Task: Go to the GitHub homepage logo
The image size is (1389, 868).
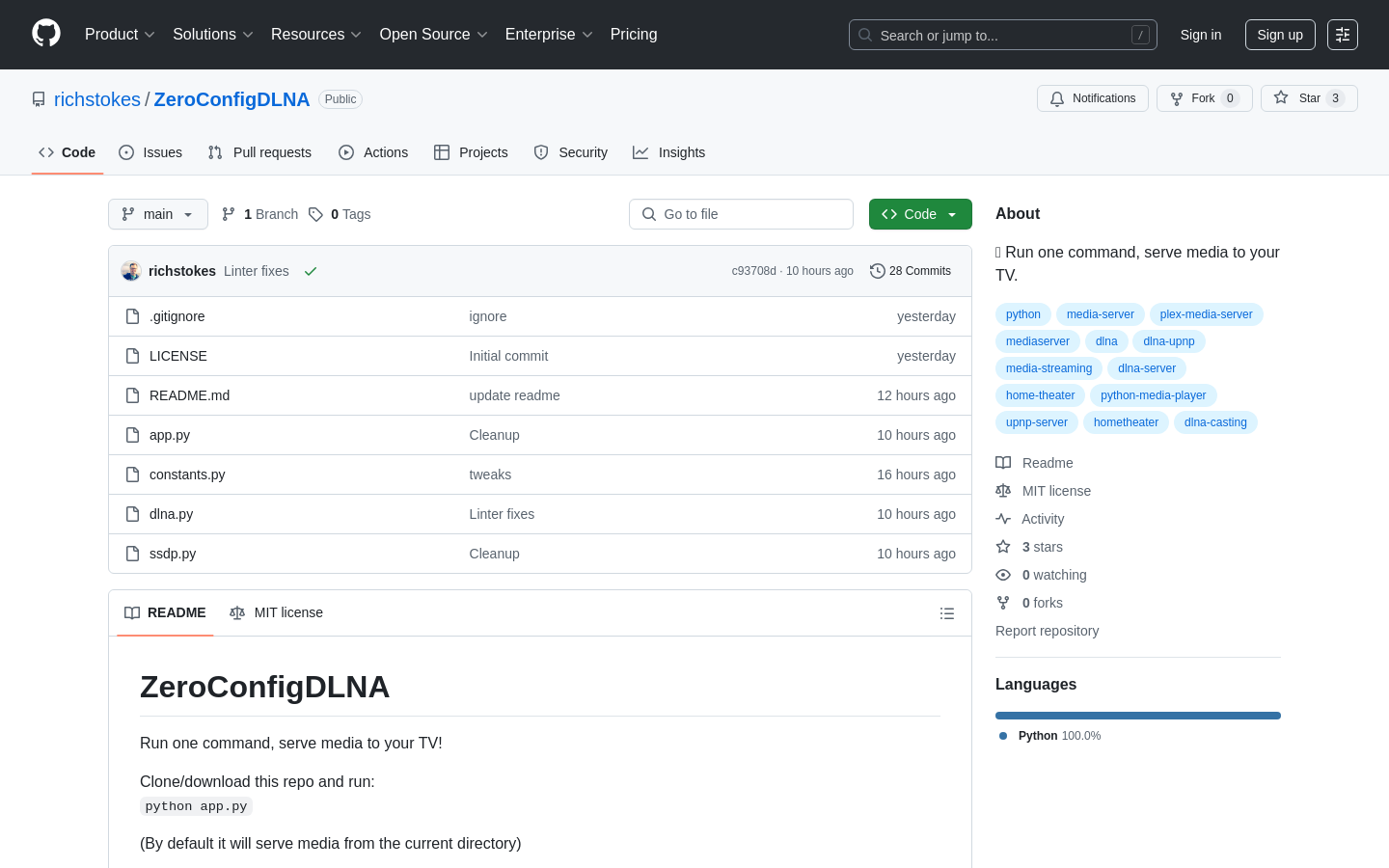Action: (46, 34)
